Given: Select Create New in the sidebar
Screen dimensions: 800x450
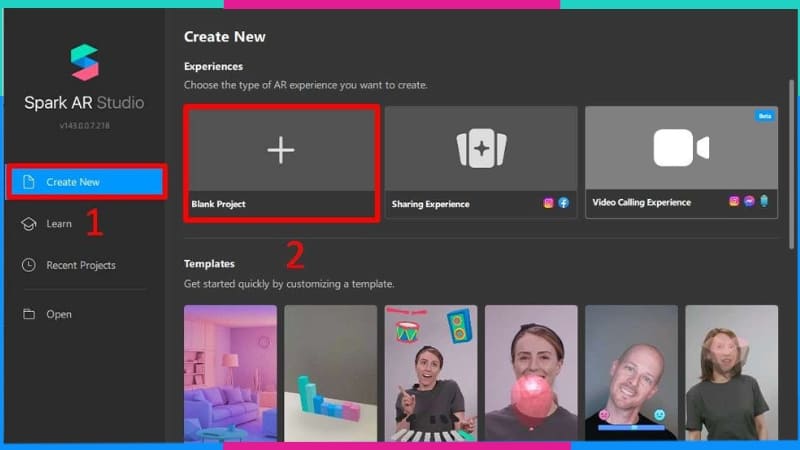Looking at the screenshot, I should pos(87,182).
